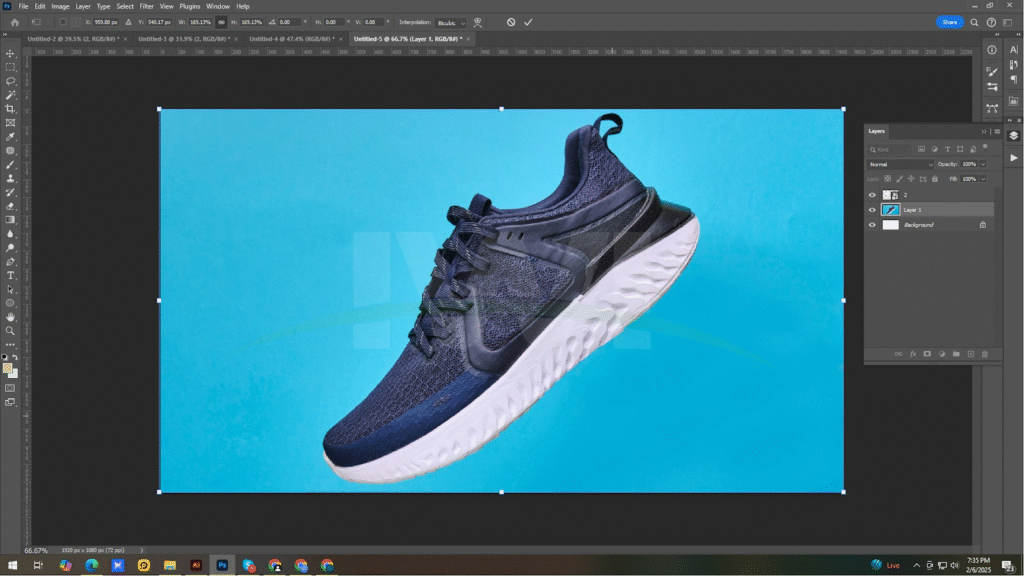Click the link layers icon
The height and width of the screenshot is (576, 1024).
click(x=899, y=354)
